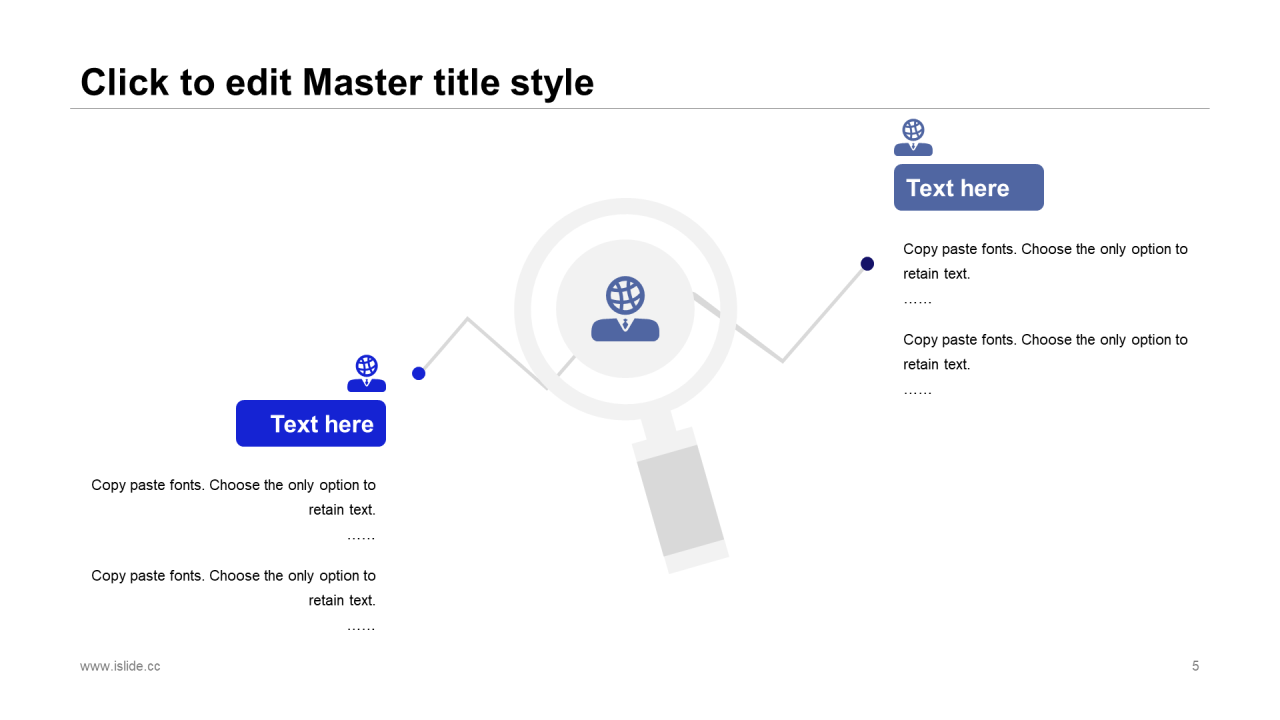1280x720 pixels.
Task: Click the first left-side Copy paste fonts paragraph
Action: click(x=234, y=497)
